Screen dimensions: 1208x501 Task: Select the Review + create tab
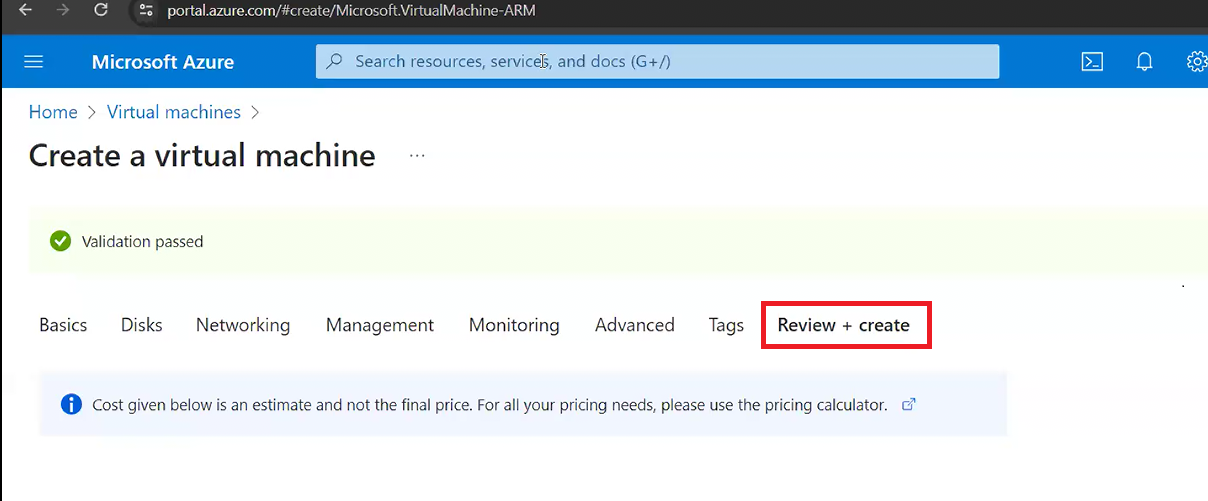click(x=844, y=325)
